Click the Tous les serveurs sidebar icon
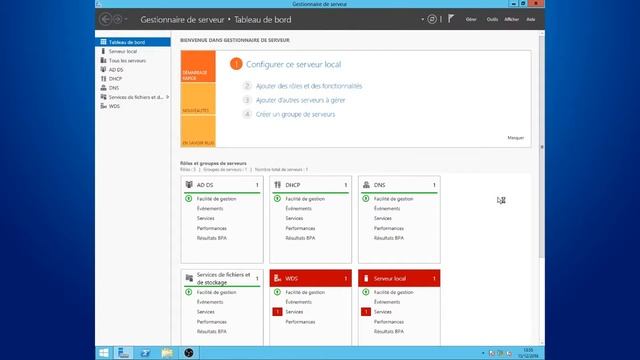This screenshot has height=360, width=640. click(x=103, y=60)
